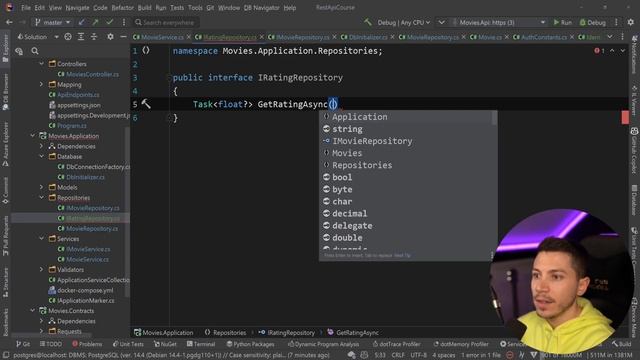Click the Push green arrow icon
Image resolution: width=640 pixels, height=360 pixels.
(95, 22)
